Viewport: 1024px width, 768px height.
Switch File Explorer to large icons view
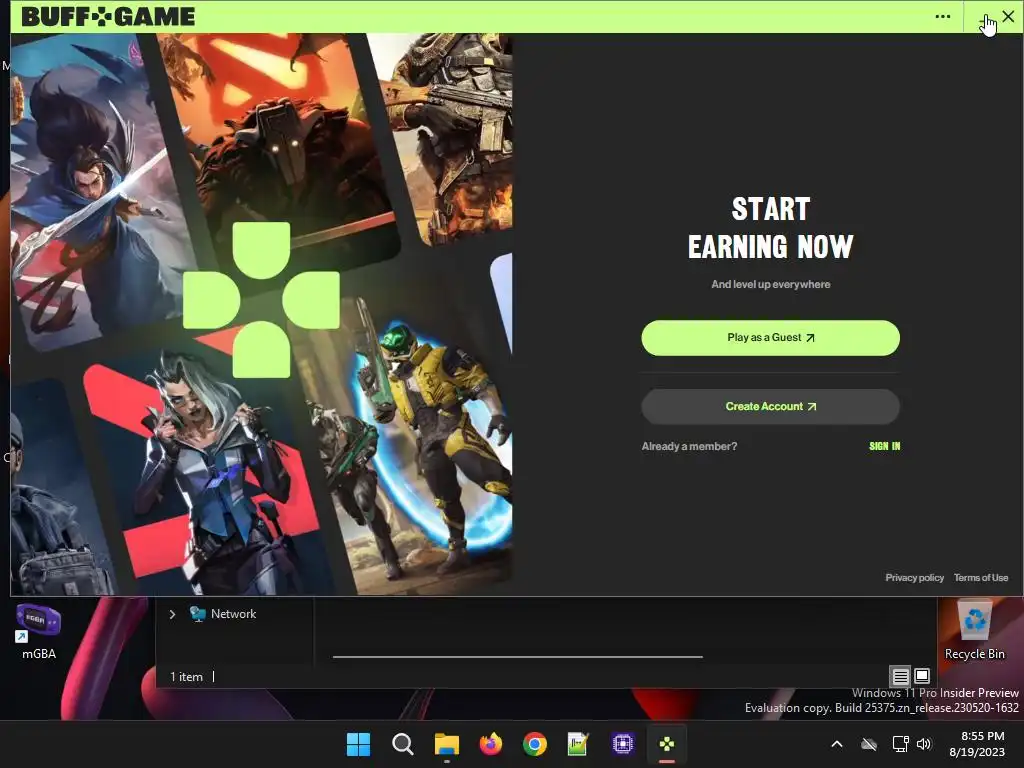coord(922,676)
